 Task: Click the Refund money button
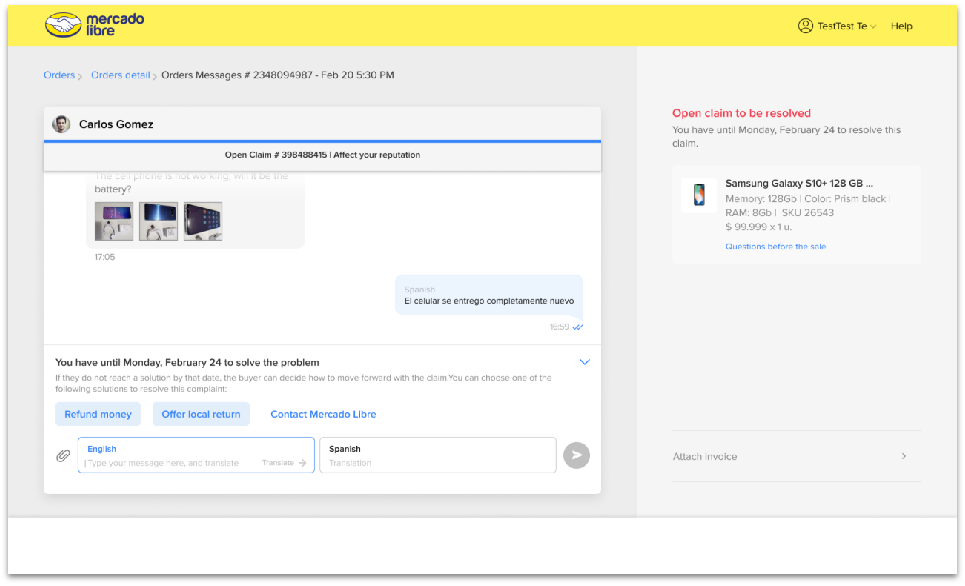[x=98, y=414]
